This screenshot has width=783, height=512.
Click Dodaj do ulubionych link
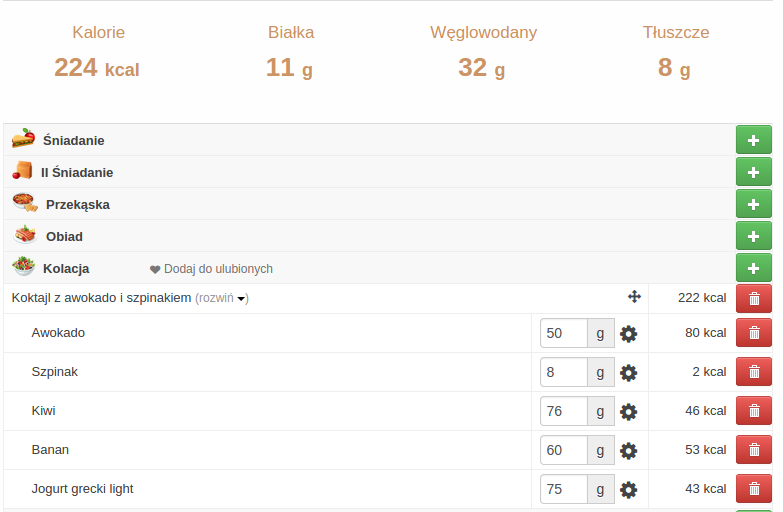tap(211, 269)
